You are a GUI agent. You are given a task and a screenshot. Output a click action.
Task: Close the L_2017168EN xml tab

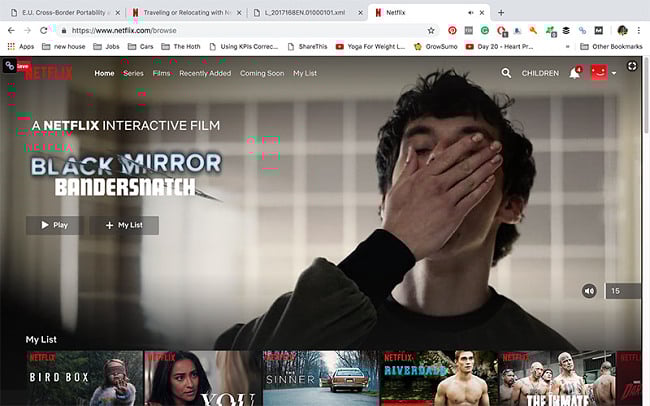[x=360, y=13]
